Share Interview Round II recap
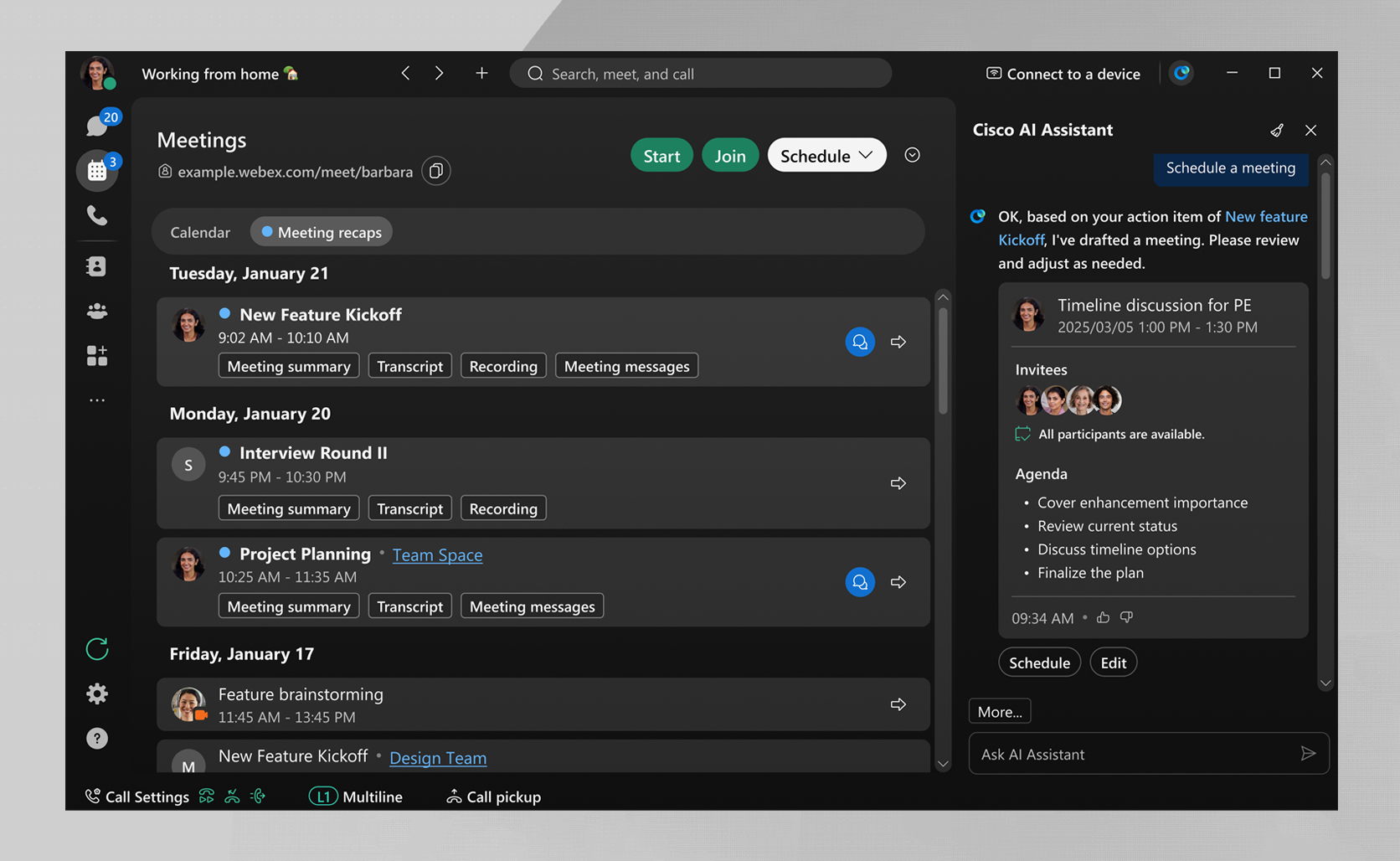Screen dimensions: 1400x861 [898, 483]
